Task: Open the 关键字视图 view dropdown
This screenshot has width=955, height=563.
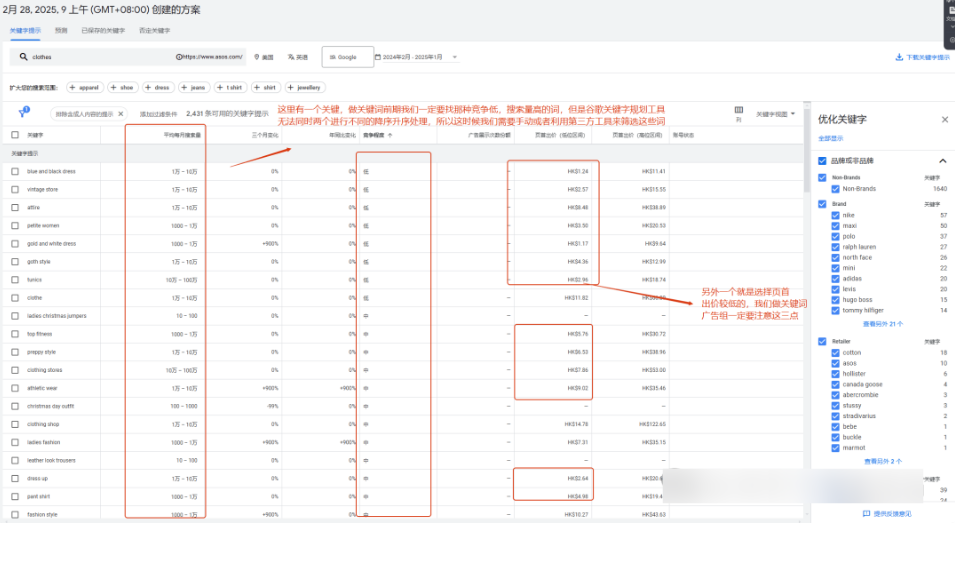Action: click(776, 114)
